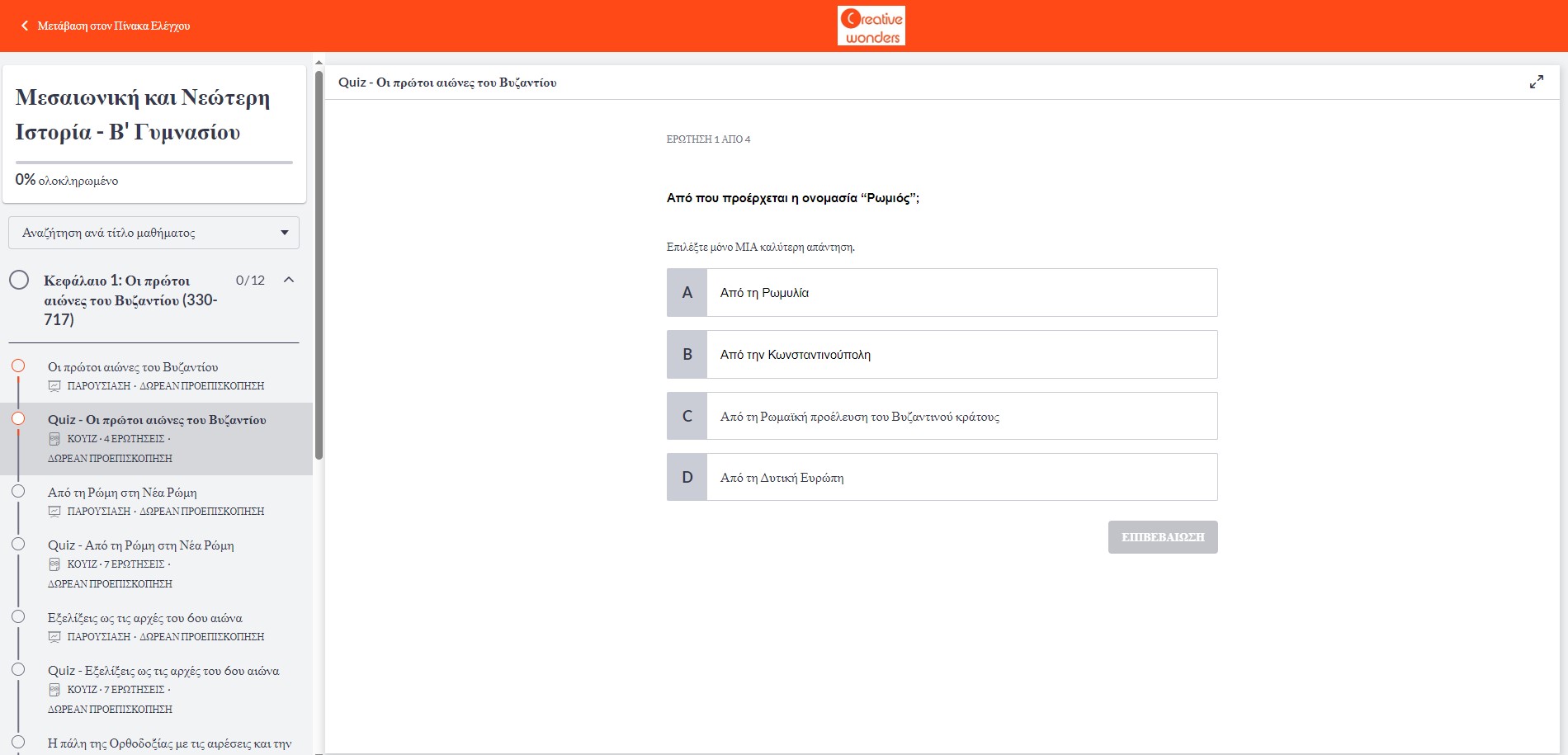Viewport: 1568px width, 755px height.
Task: Click presentation icon under 'Από τη Ρώμη στη Νέα Ρώμη'
Action: pos(54,512)
